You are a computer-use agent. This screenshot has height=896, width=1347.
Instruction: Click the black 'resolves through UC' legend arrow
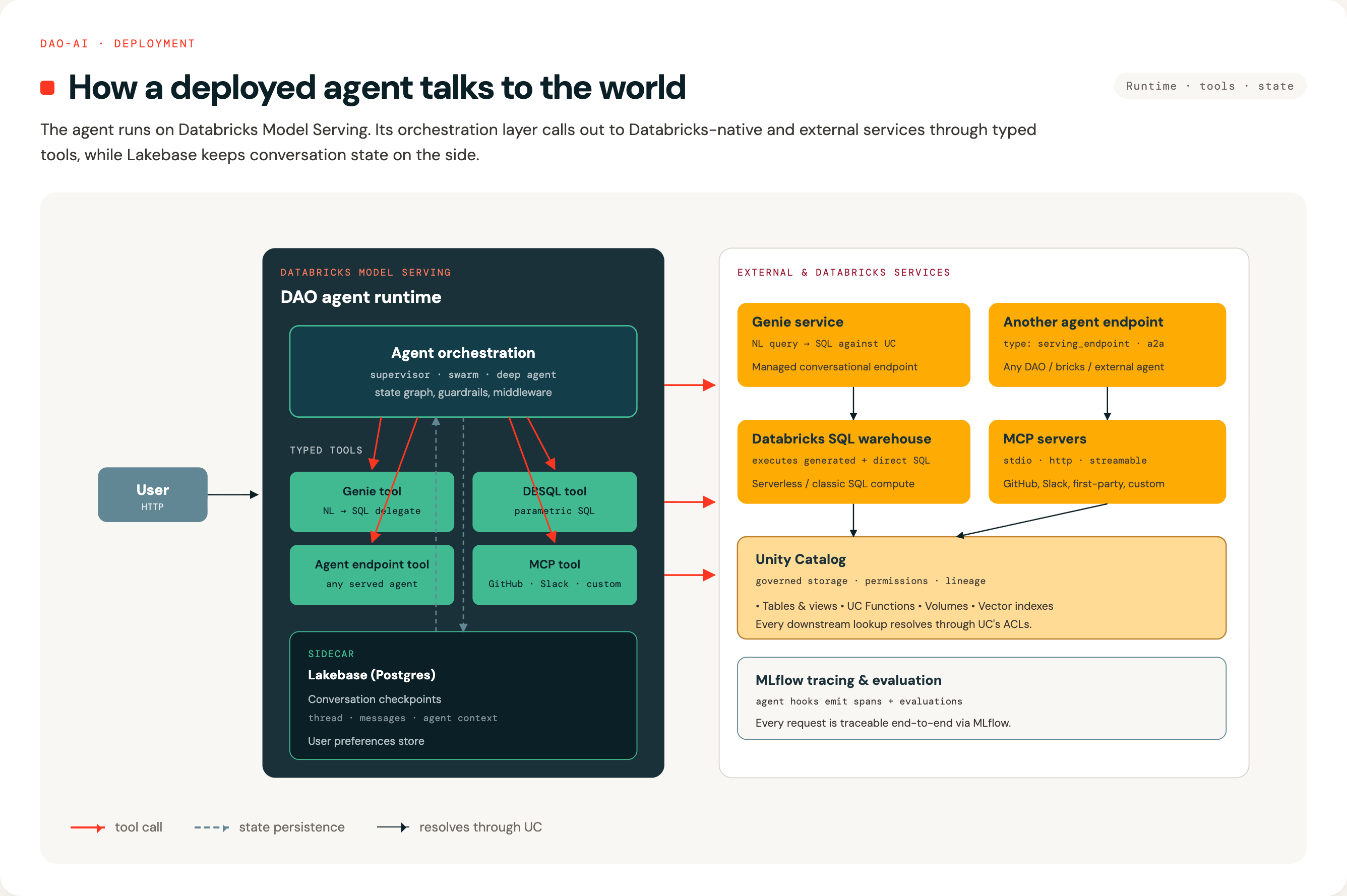(393, 827)
